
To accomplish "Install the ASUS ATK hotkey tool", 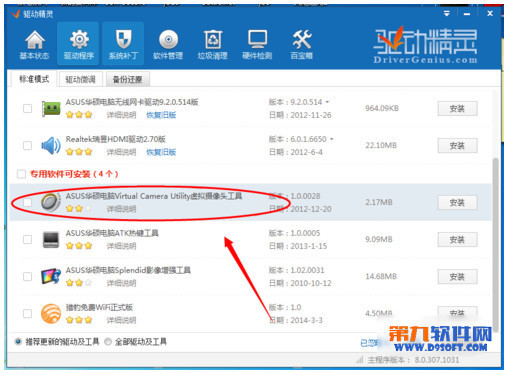I will [457, 240].
